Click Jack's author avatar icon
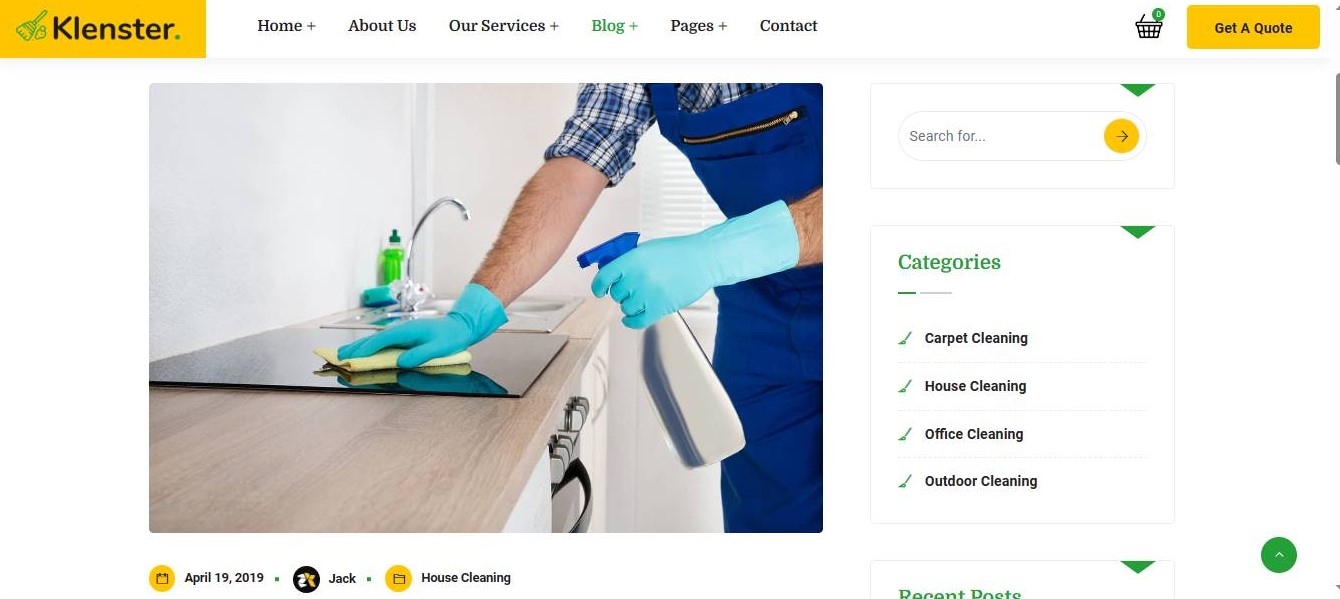 tap(306, 579)
